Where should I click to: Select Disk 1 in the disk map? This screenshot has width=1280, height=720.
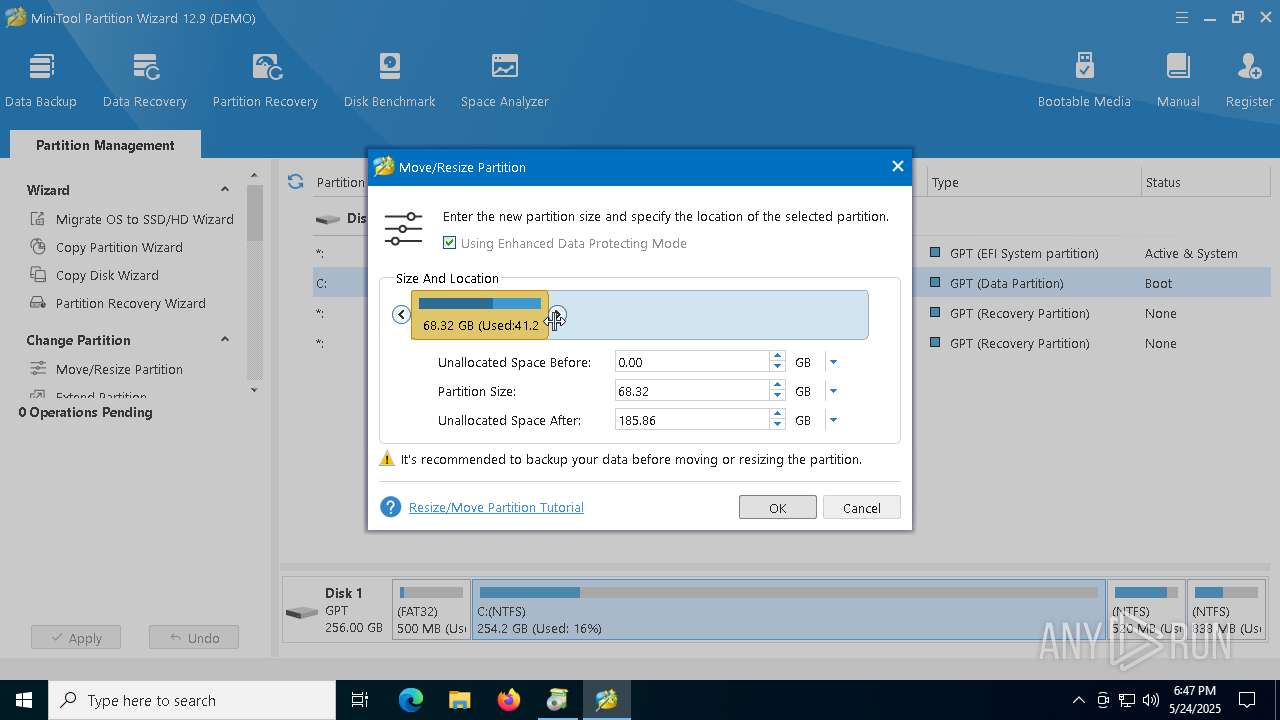click(336, 610)
